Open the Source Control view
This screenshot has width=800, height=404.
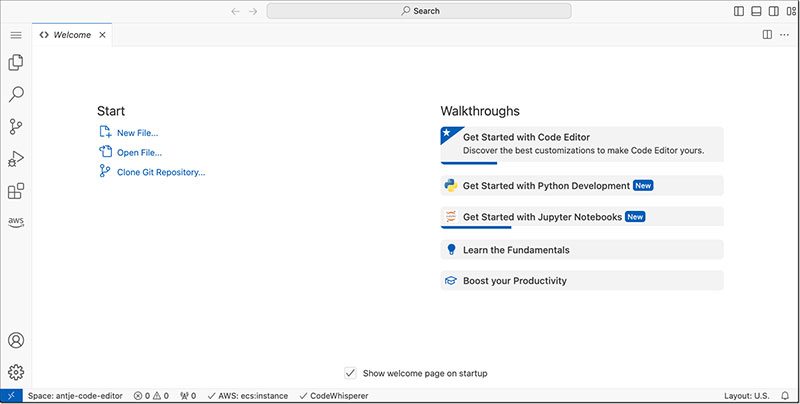[x=16, y=126]
